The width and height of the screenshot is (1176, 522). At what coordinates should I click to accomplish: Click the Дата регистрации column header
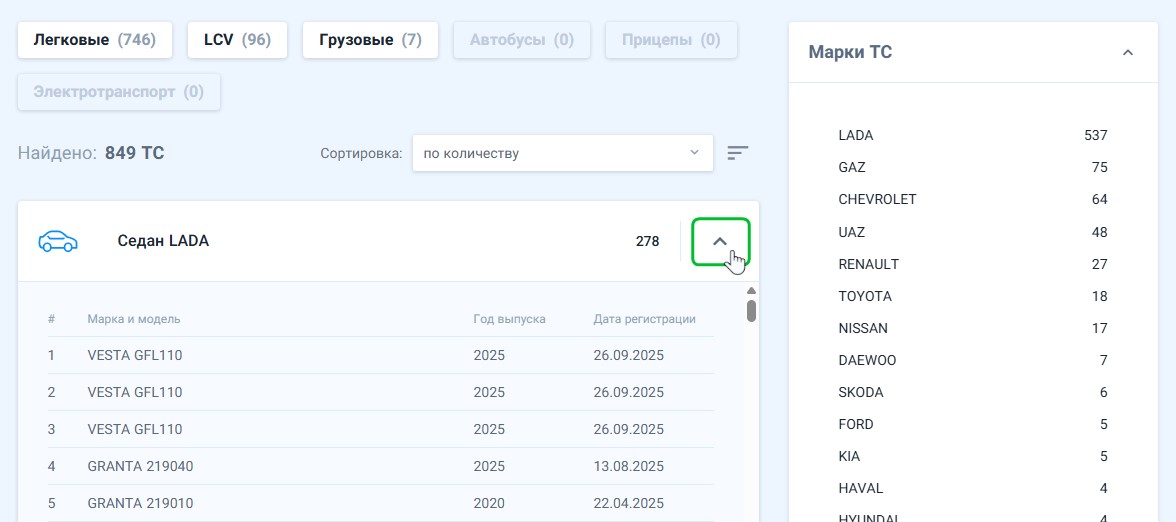coord(644,319)
